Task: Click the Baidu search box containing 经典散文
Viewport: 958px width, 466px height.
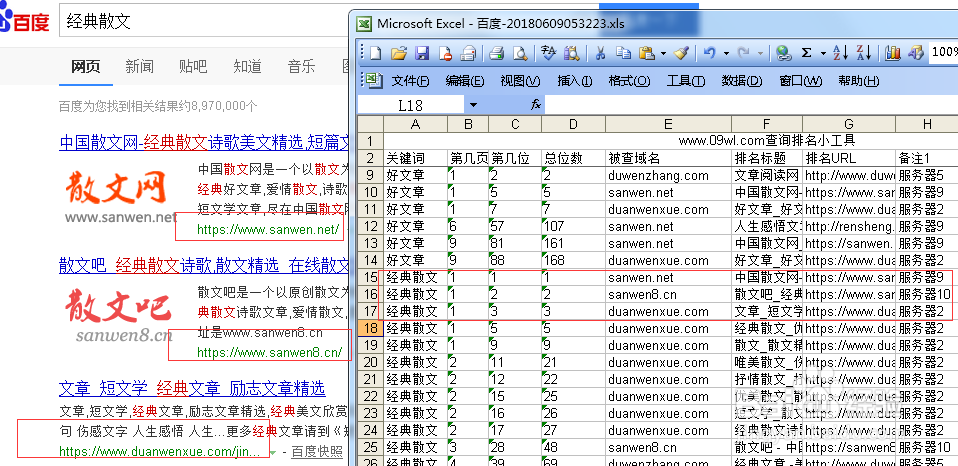Action: (x=204, y=23)
